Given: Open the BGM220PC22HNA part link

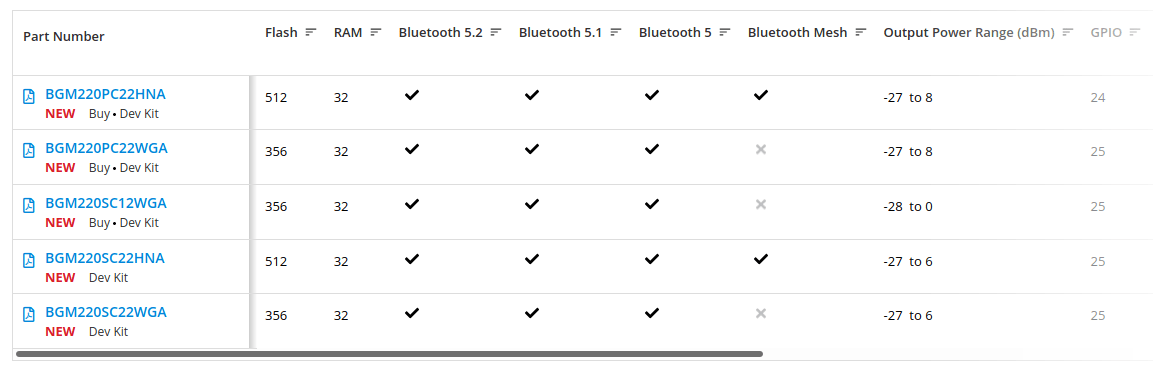Looking at the screenshot, I should (106, 94).
